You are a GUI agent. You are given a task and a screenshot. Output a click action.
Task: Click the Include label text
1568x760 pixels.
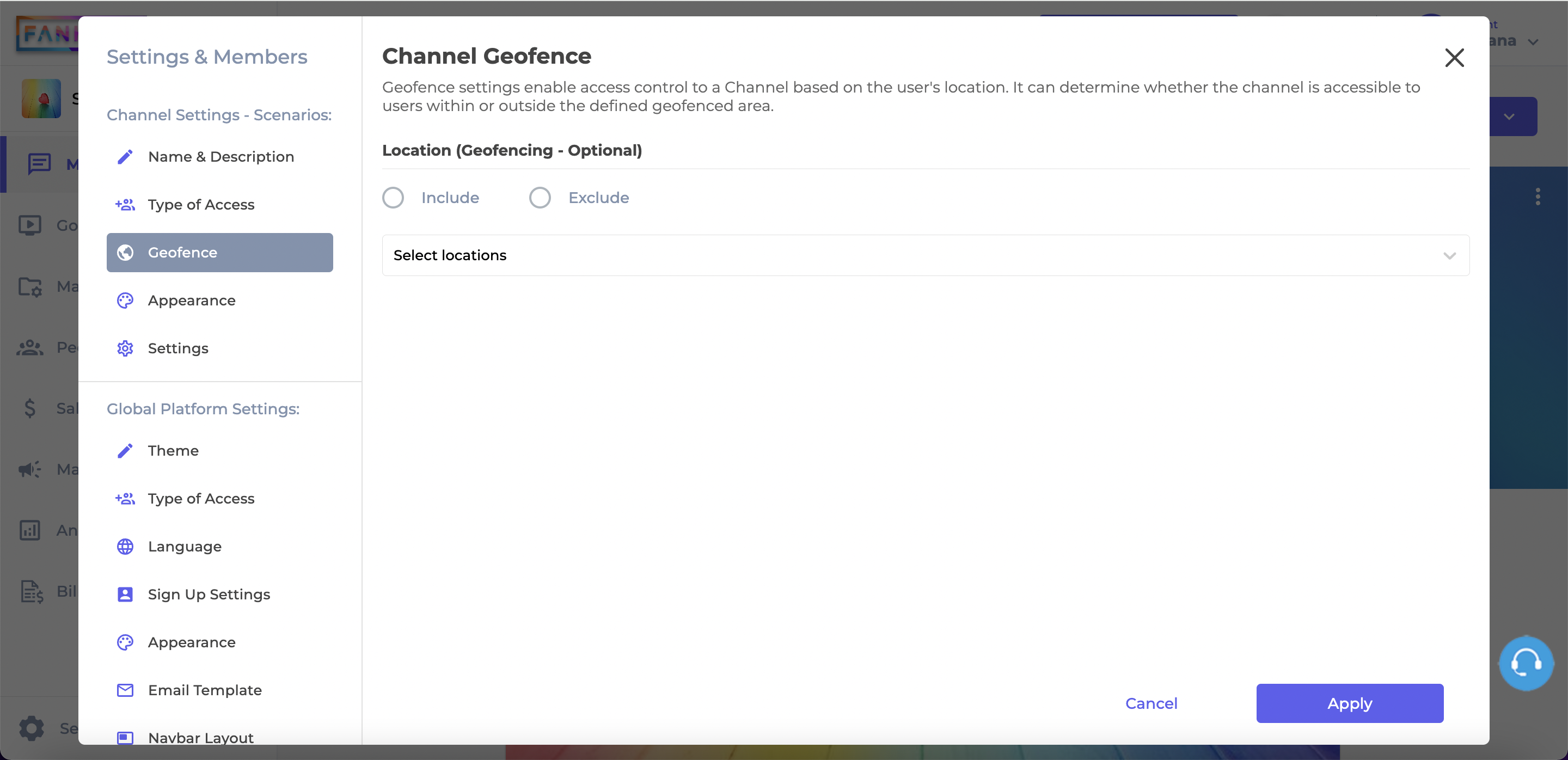(450, 198)
